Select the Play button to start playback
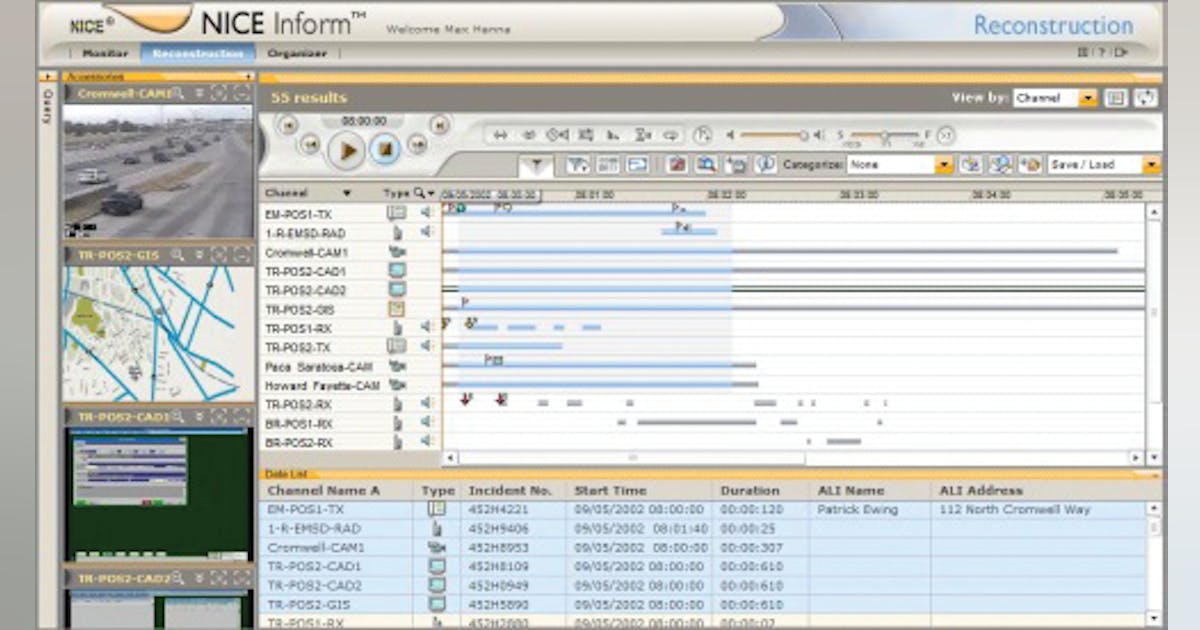The height and width of the screenshot is (630, 1200). click(x=347, y=147)
